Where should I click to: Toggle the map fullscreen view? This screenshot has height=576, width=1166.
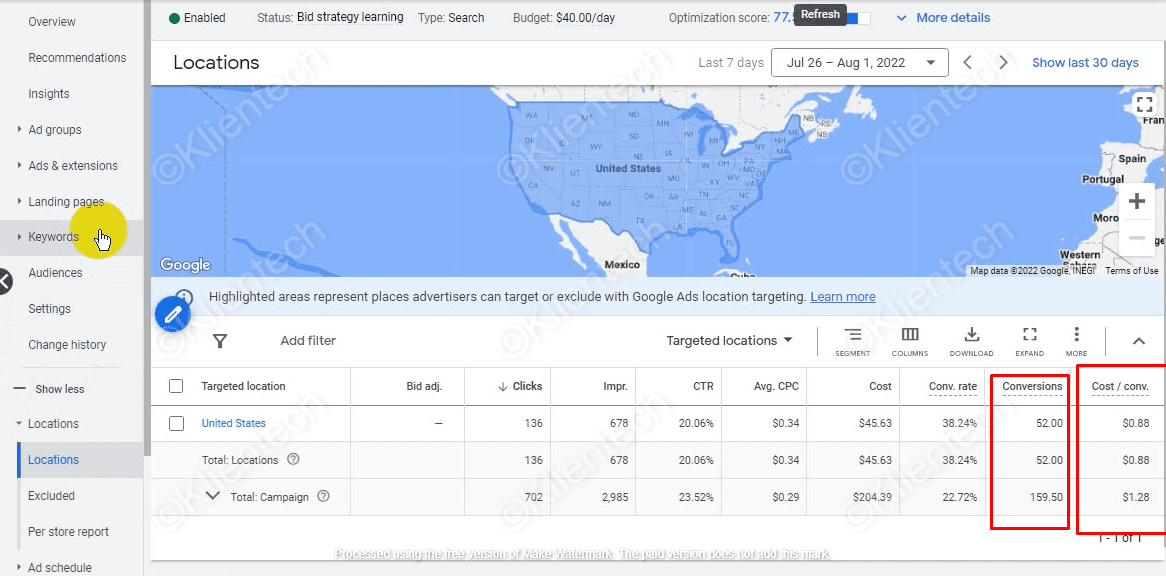click(1145, 104)
